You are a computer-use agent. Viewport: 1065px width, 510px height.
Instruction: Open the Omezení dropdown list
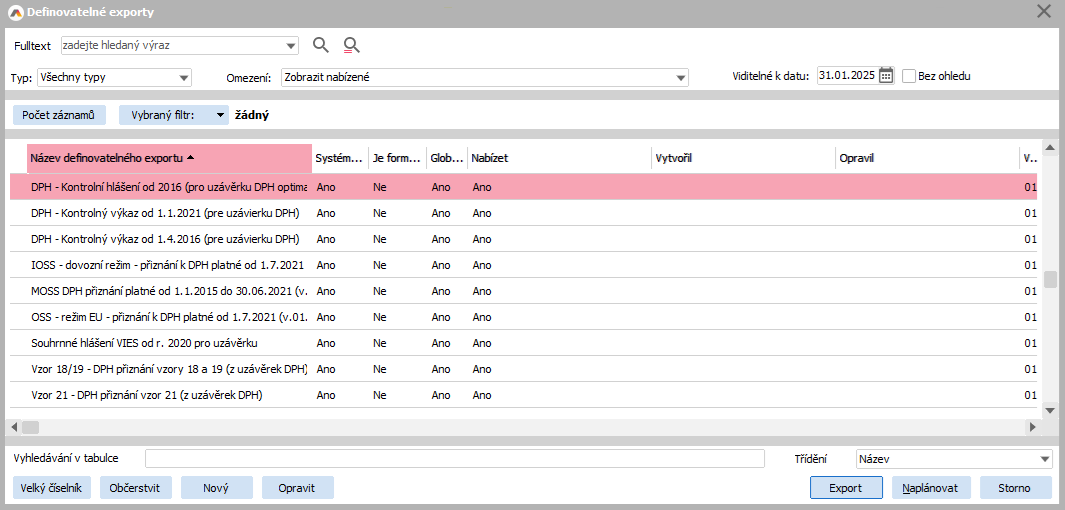681,77
